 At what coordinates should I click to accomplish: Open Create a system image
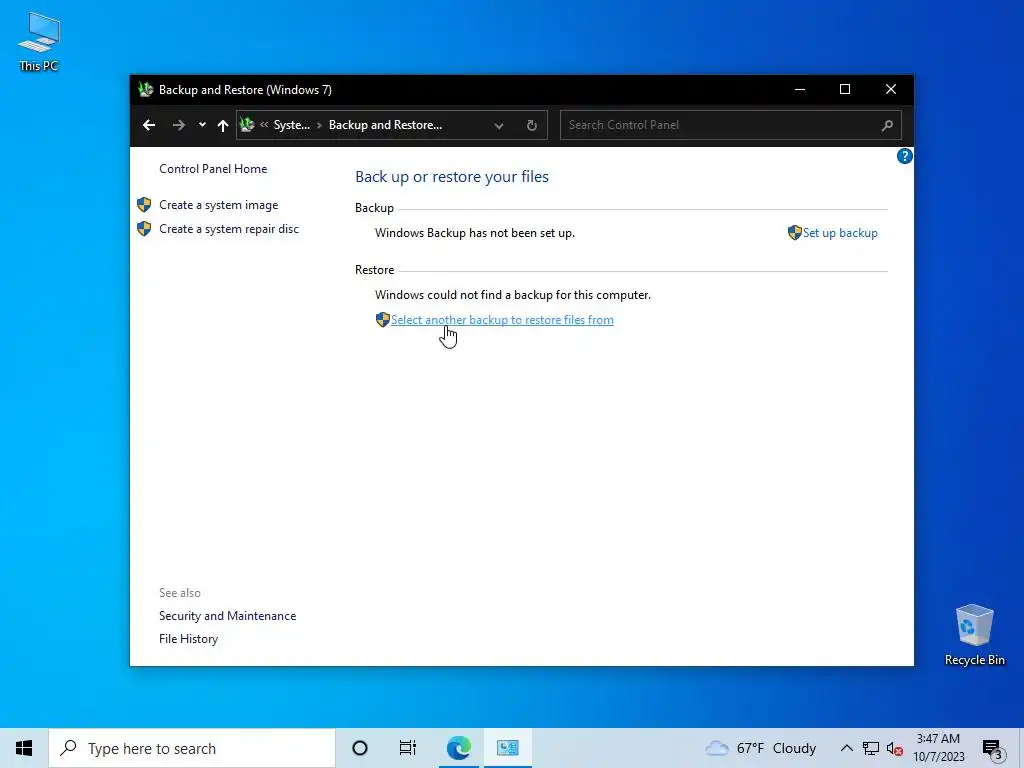click(219, 205)
